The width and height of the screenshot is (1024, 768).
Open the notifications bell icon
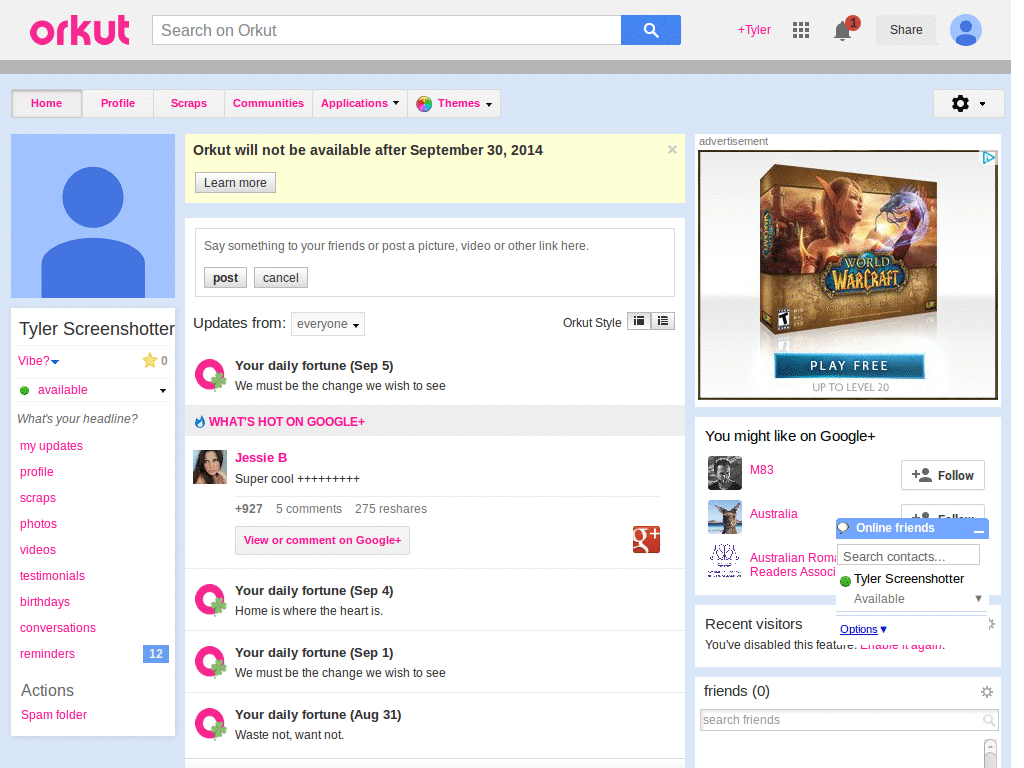pyautogui.click(x=843, y=30)
